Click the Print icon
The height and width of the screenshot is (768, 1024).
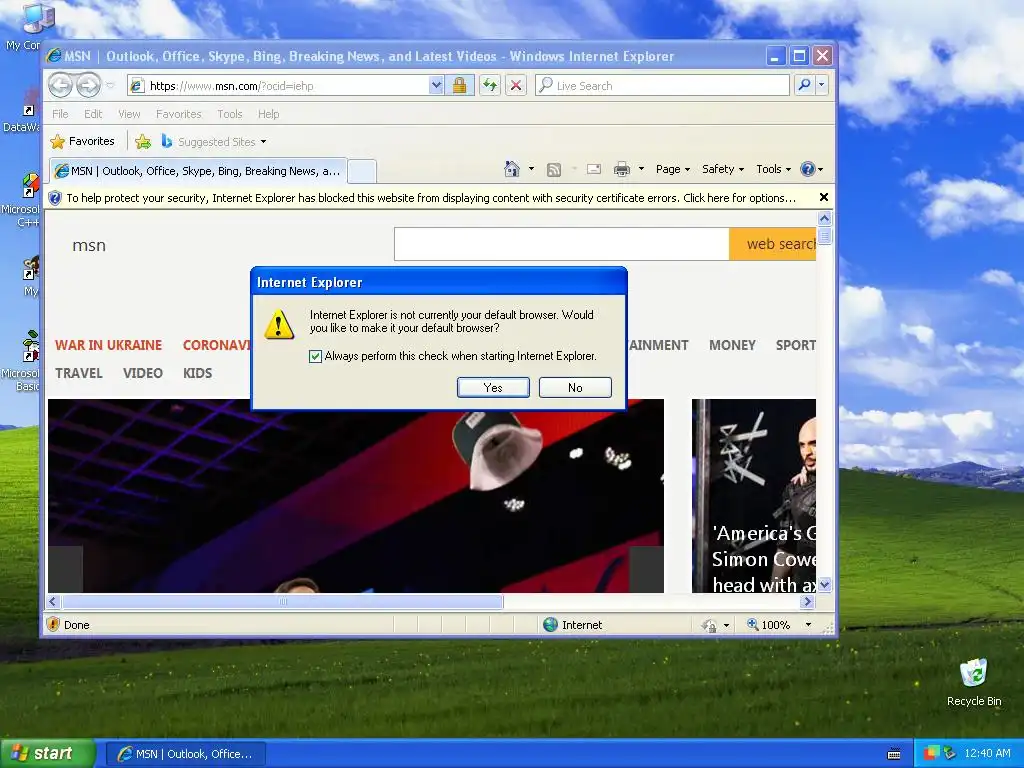coord(622,170)
